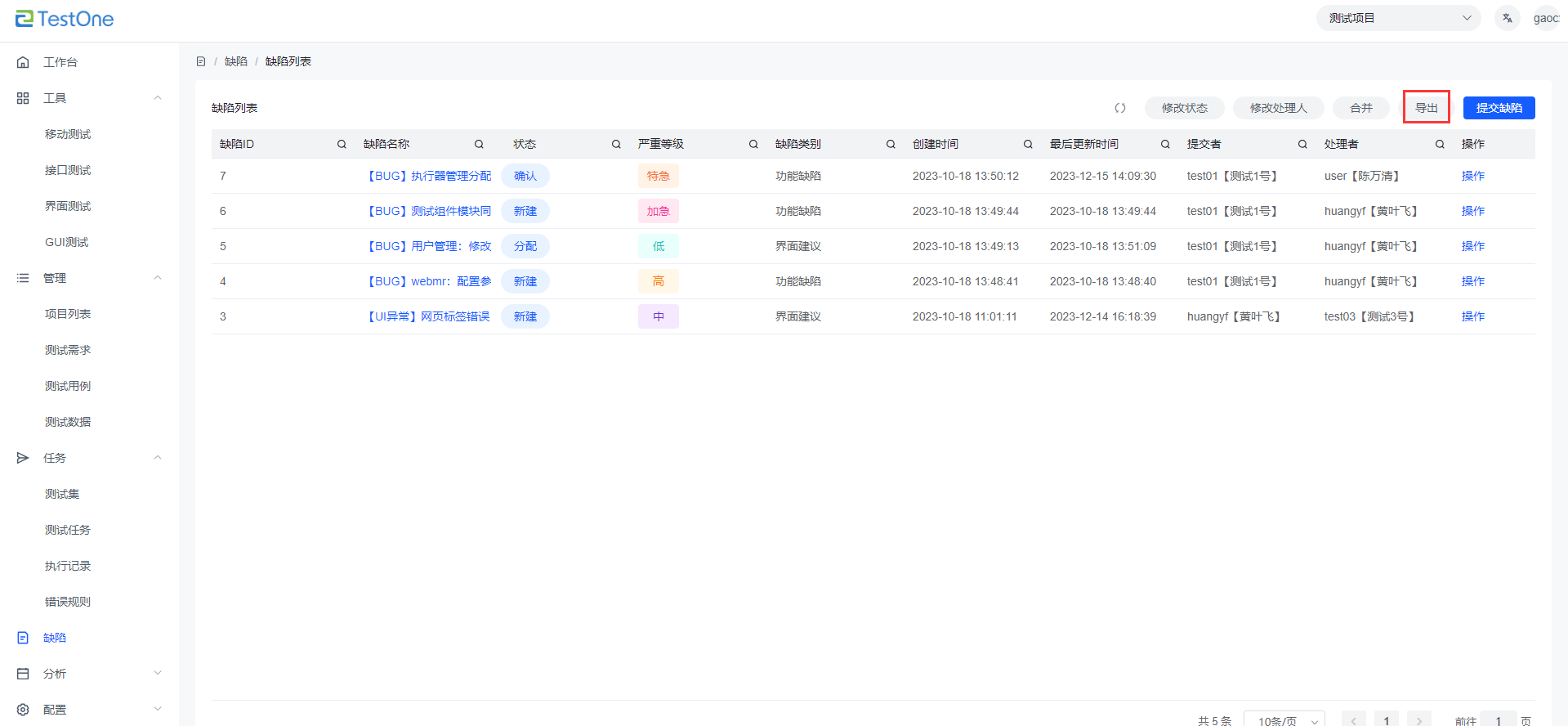Open the 测试项目 project dropdown
This screenshot has height=726, width=1568.
tap(1398, 18)
